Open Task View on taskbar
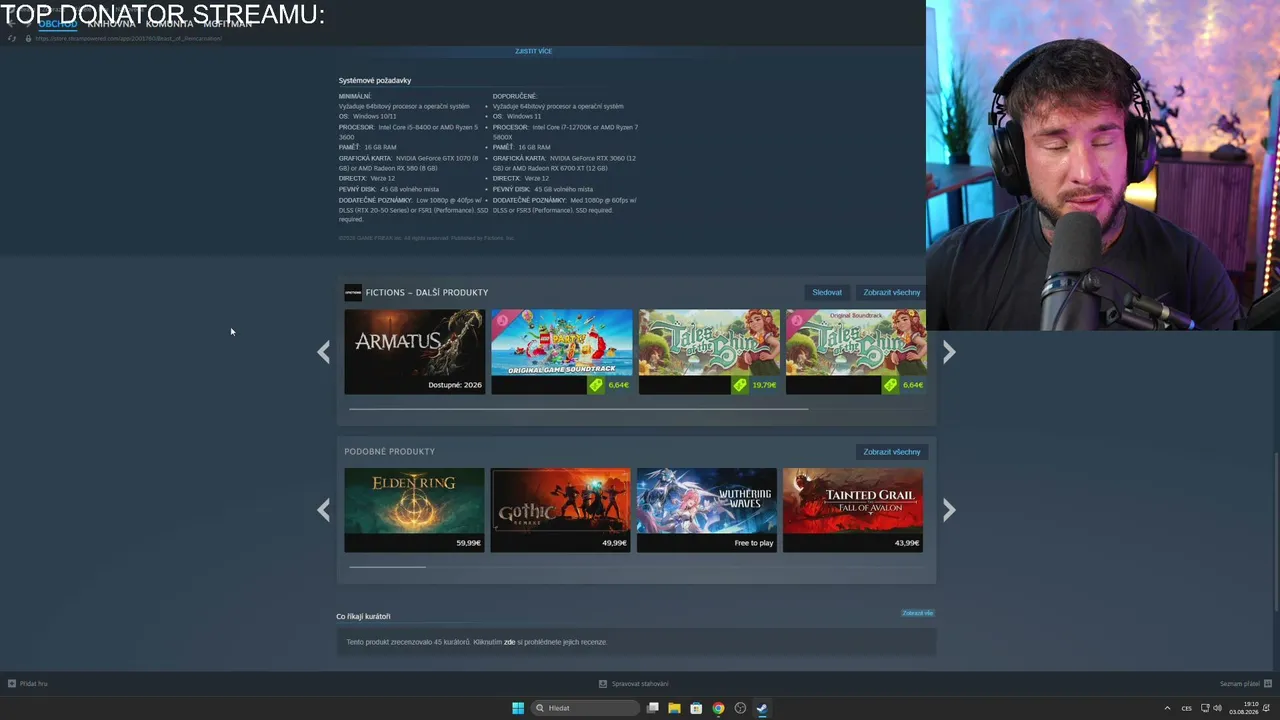Viewport: 1280px width, 720px height. (653, 708)
